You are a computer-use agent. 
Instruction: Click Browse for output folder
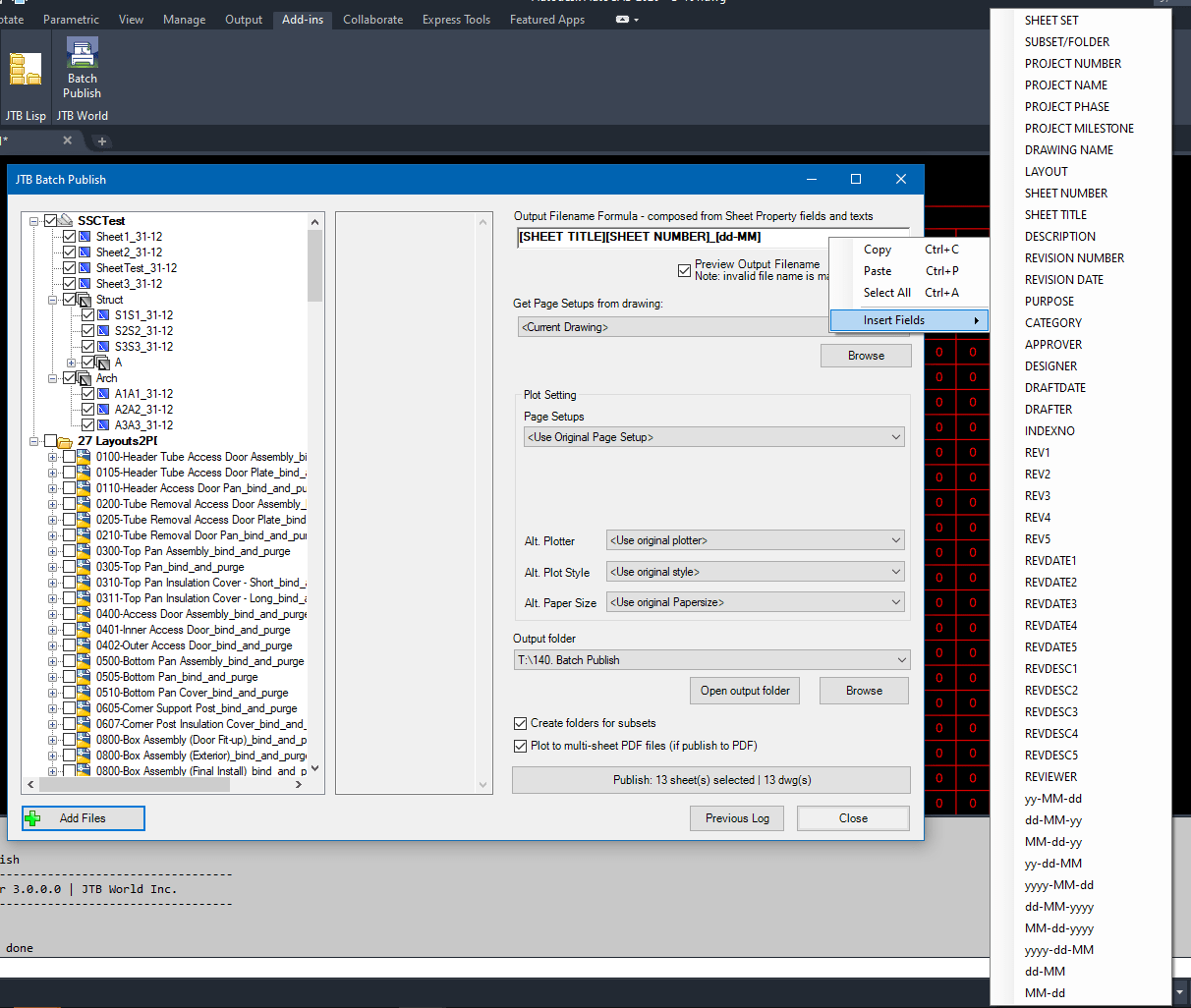click(864, 691)
